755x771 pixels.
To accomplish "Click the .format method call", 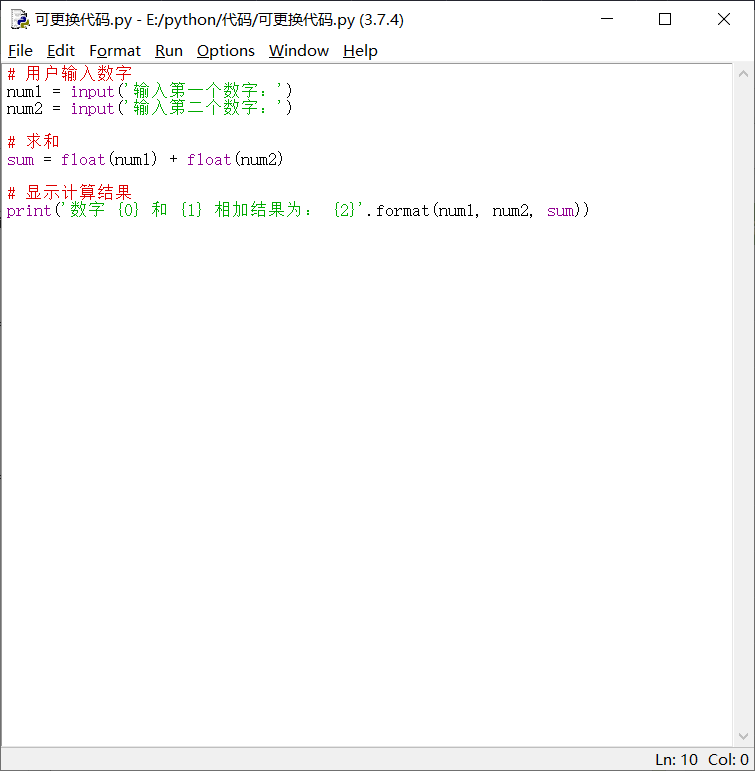I will [x=398, y=211].
